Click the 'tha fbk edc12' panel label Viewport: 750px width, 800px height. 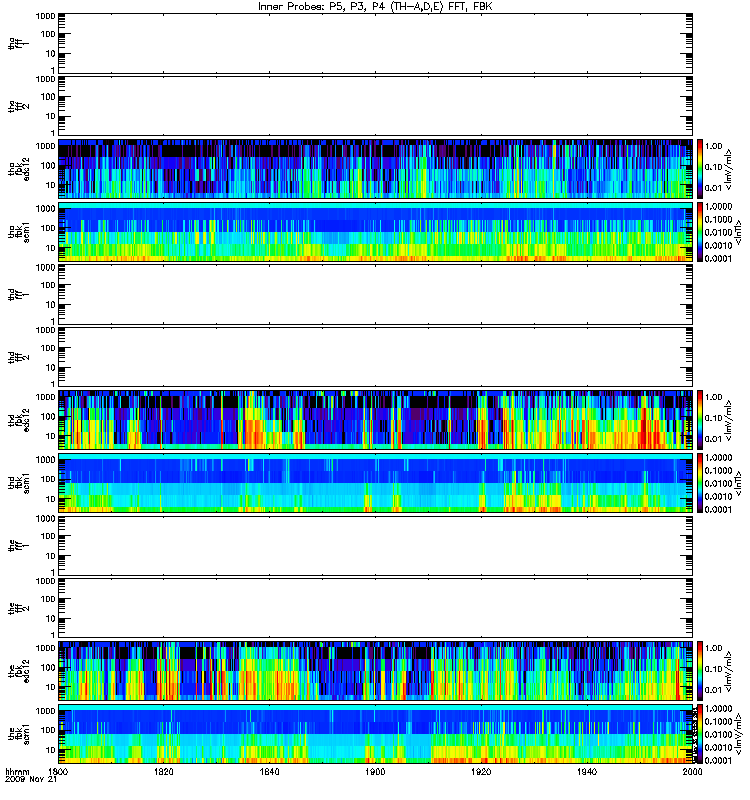coord(18,169)
